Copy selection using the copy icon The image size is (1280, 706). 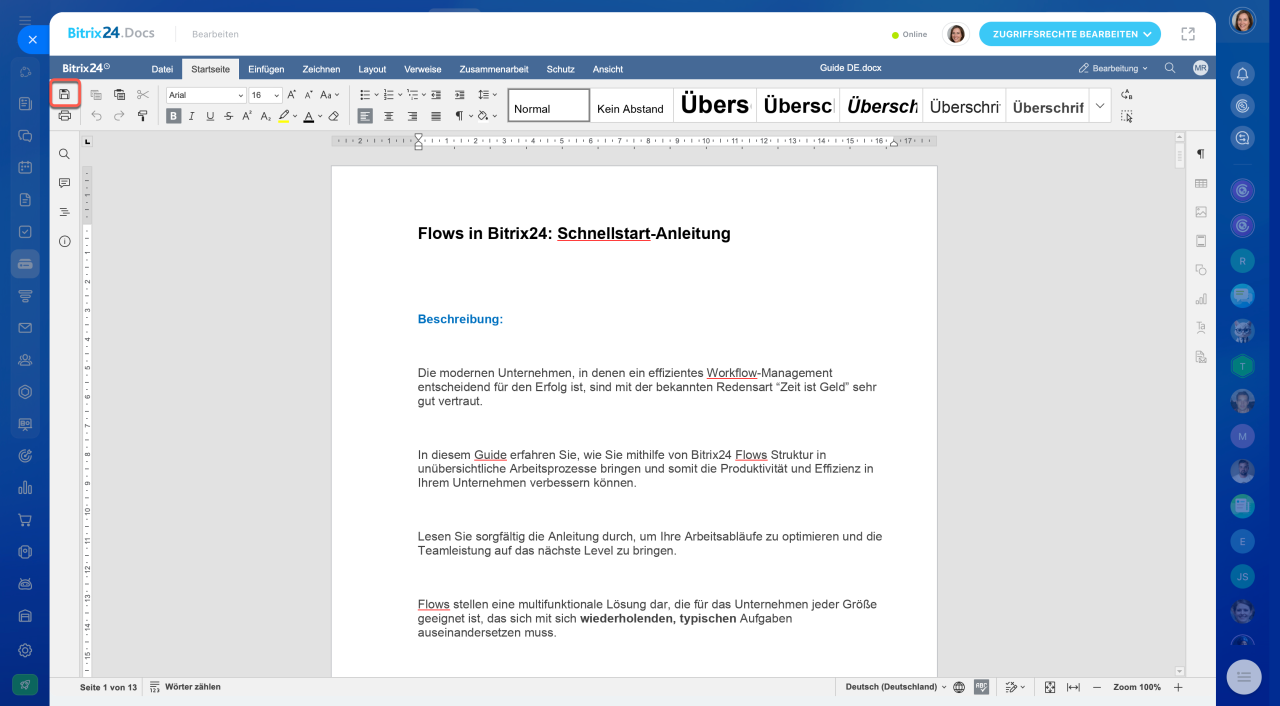coord(96,95)
